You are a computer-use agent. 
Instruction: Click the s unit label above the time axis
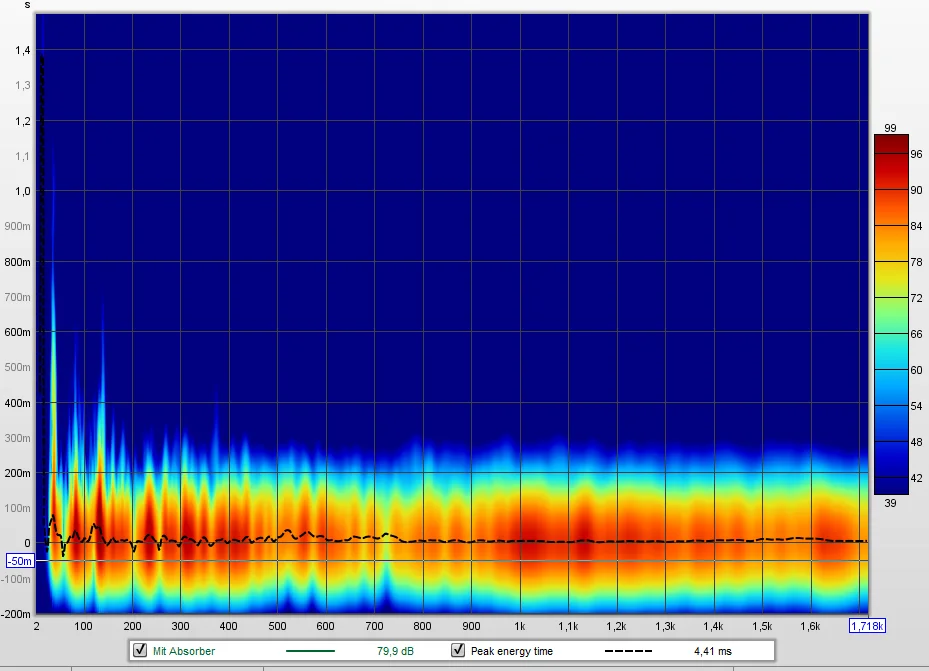27,5
